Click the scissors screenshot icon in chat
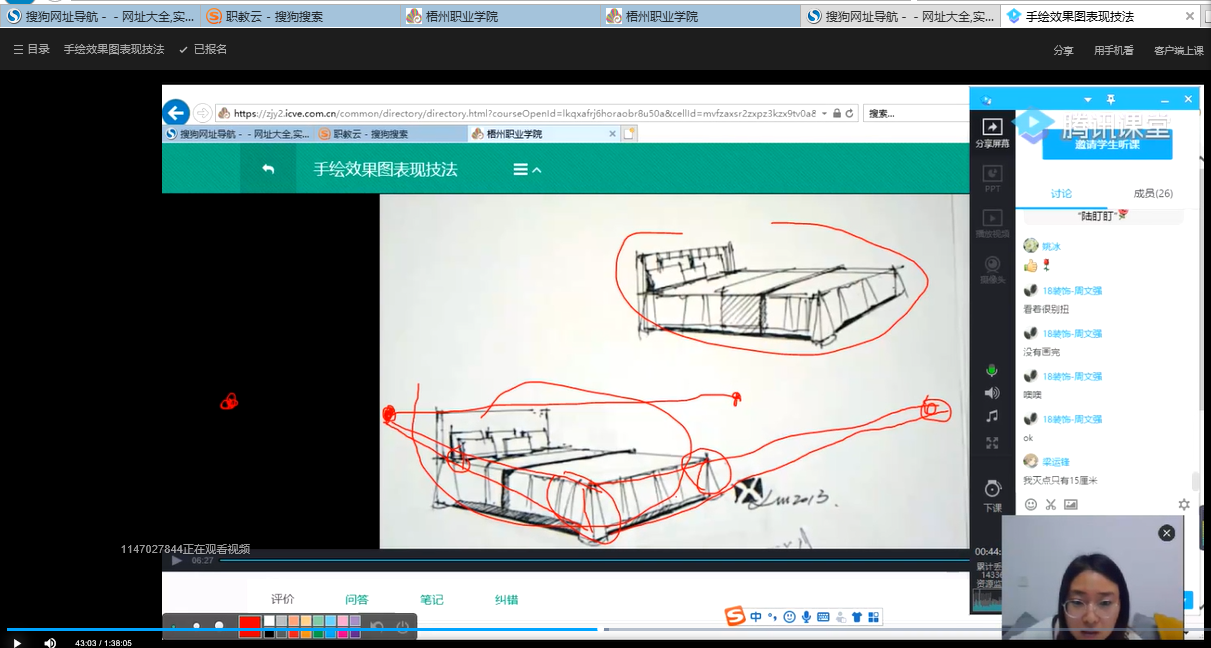 (1051, 505)
